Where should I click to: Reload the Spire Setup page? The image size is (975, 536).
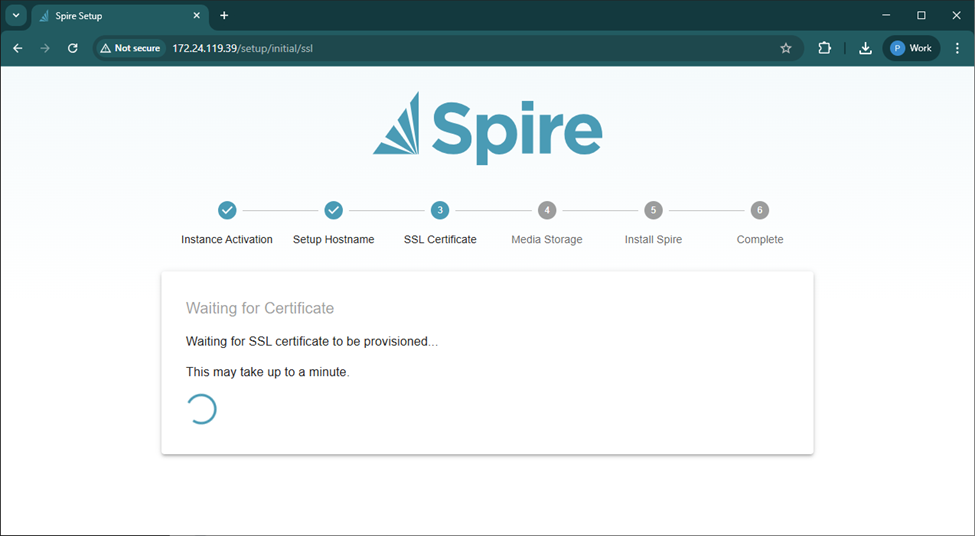[73, 48]
